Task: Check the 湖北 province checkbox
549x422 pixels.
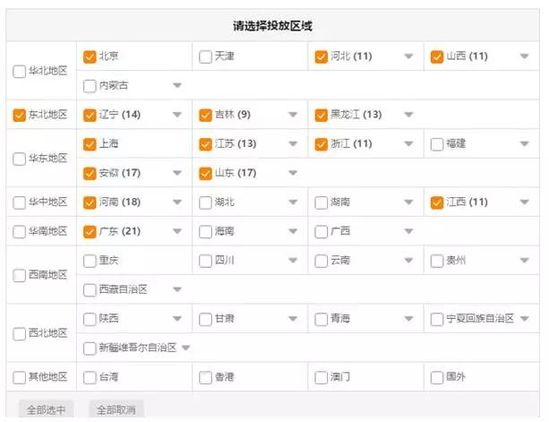Action: (x=205, y=203)
